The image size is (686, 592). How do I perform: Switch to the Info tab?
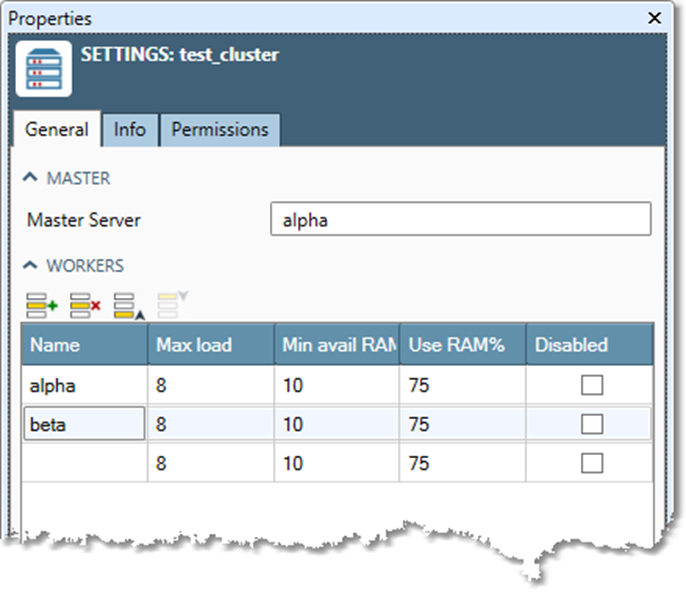[129, 130]
